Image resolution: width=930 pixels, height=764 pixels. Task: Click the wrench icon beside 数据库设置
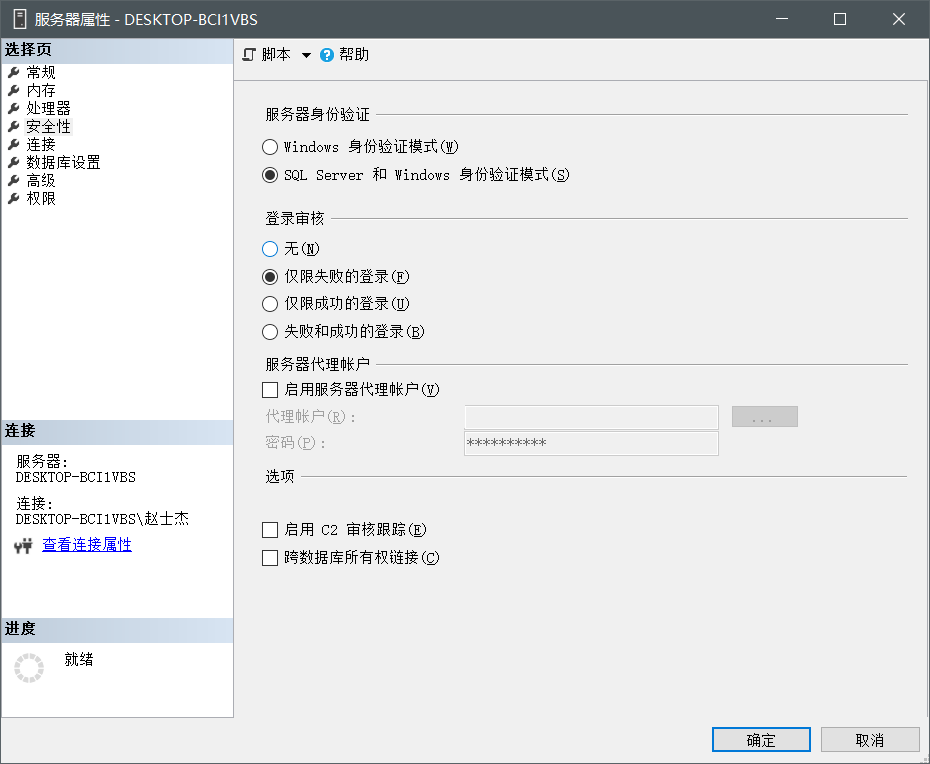tap(14, 163)
